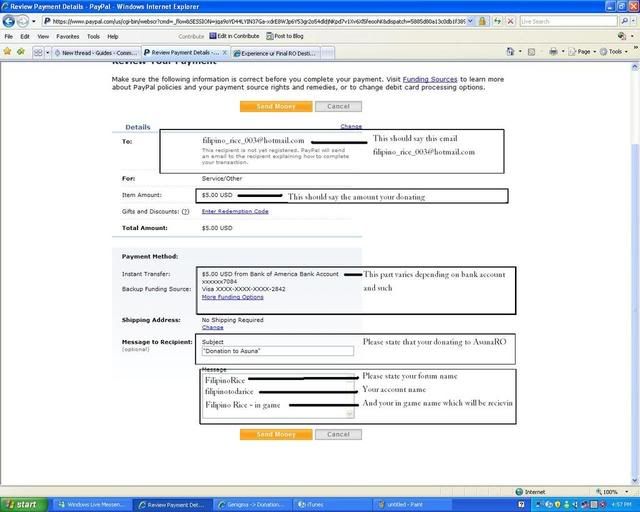The image size is (640, 512).
Task: Click the bottom Send Money button
Action: pyautogui.click(x=276, y=434)
